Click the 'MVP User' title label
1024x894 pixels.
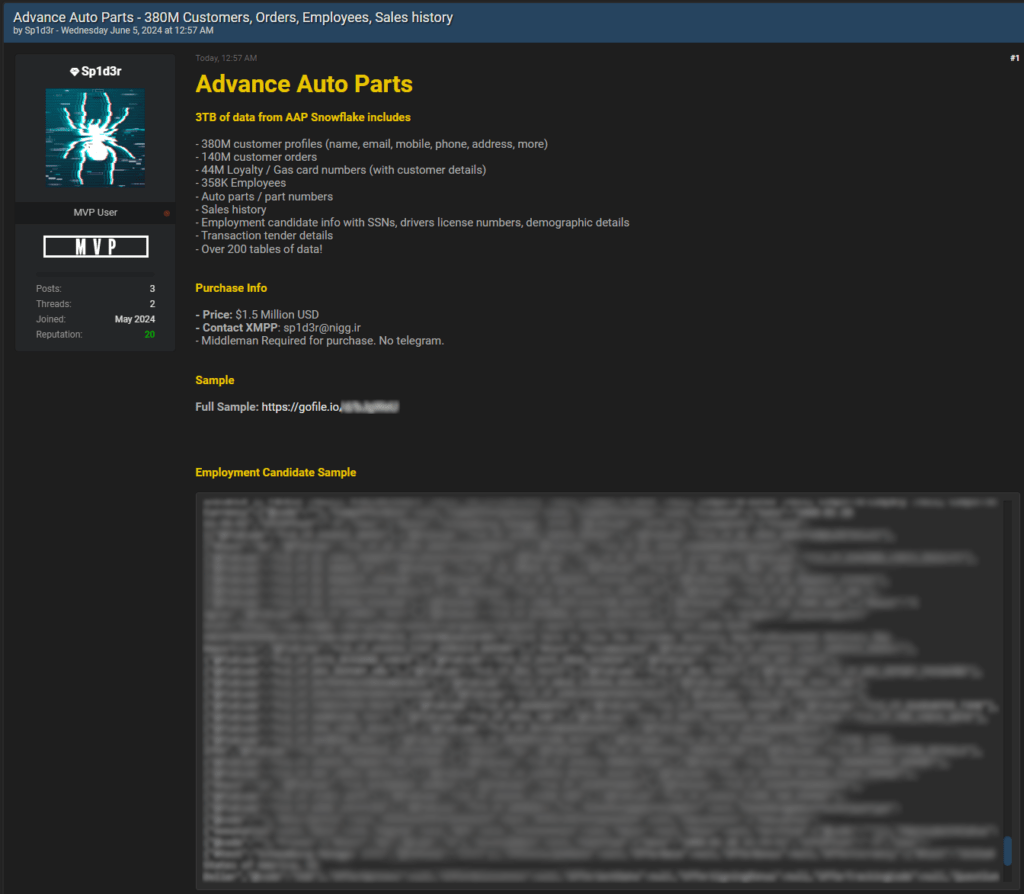point(95,213)
